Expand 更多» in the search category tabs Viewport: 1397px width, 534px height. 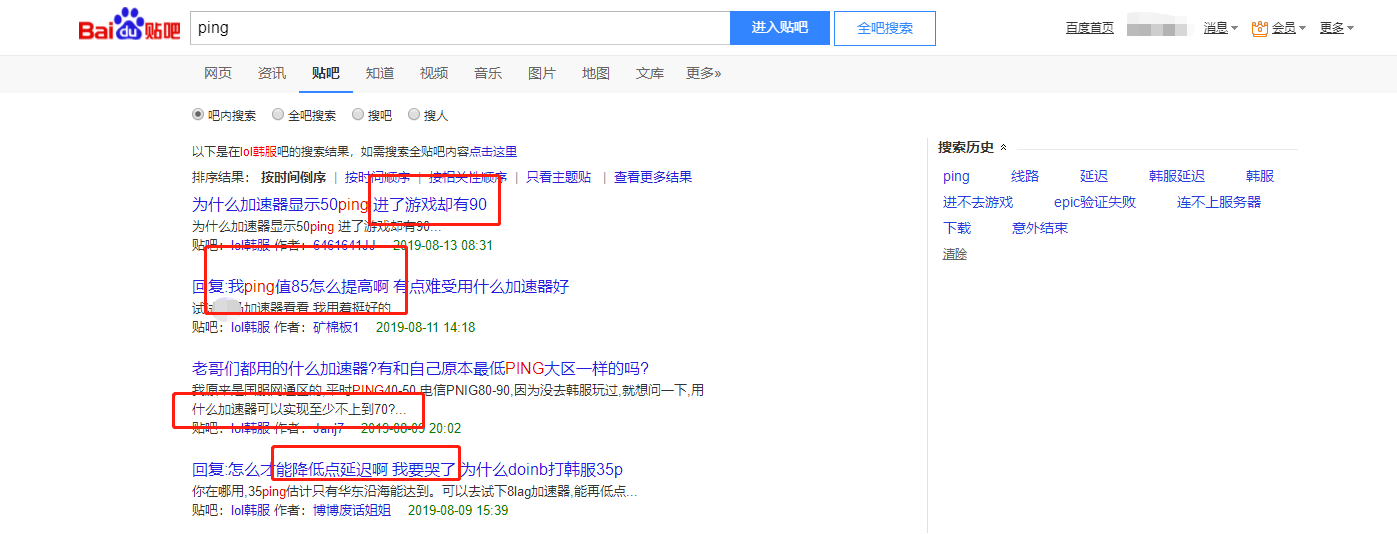[x=703, y=73]
